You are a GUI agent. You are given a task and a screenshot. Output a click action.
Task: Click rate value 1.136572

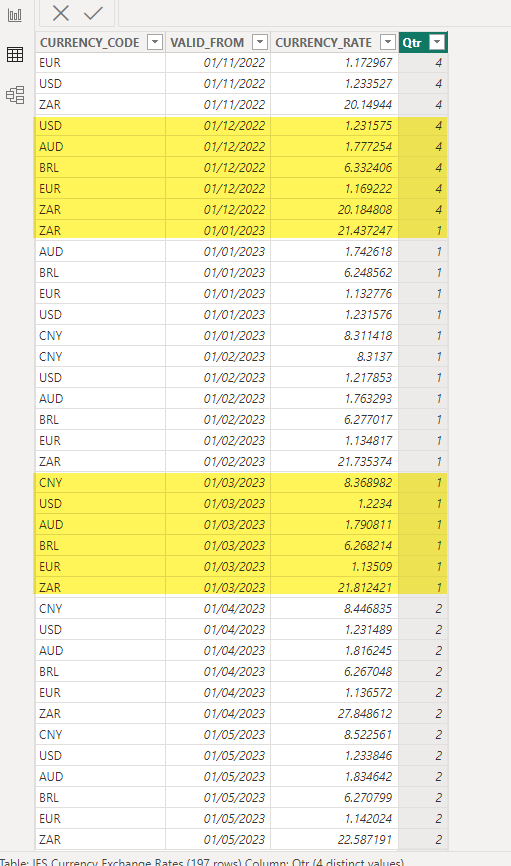(x=368, y=693)
